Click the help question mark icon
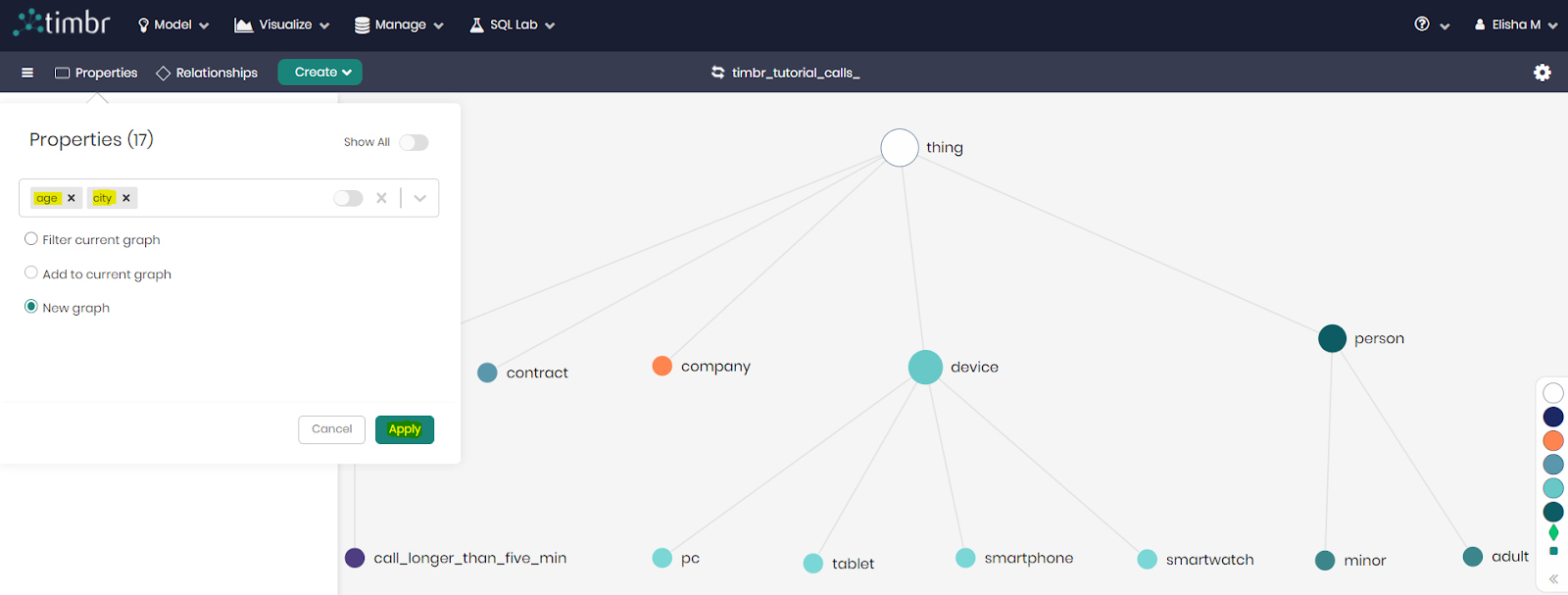1568x595 pixels. [x=1422, y=25]
